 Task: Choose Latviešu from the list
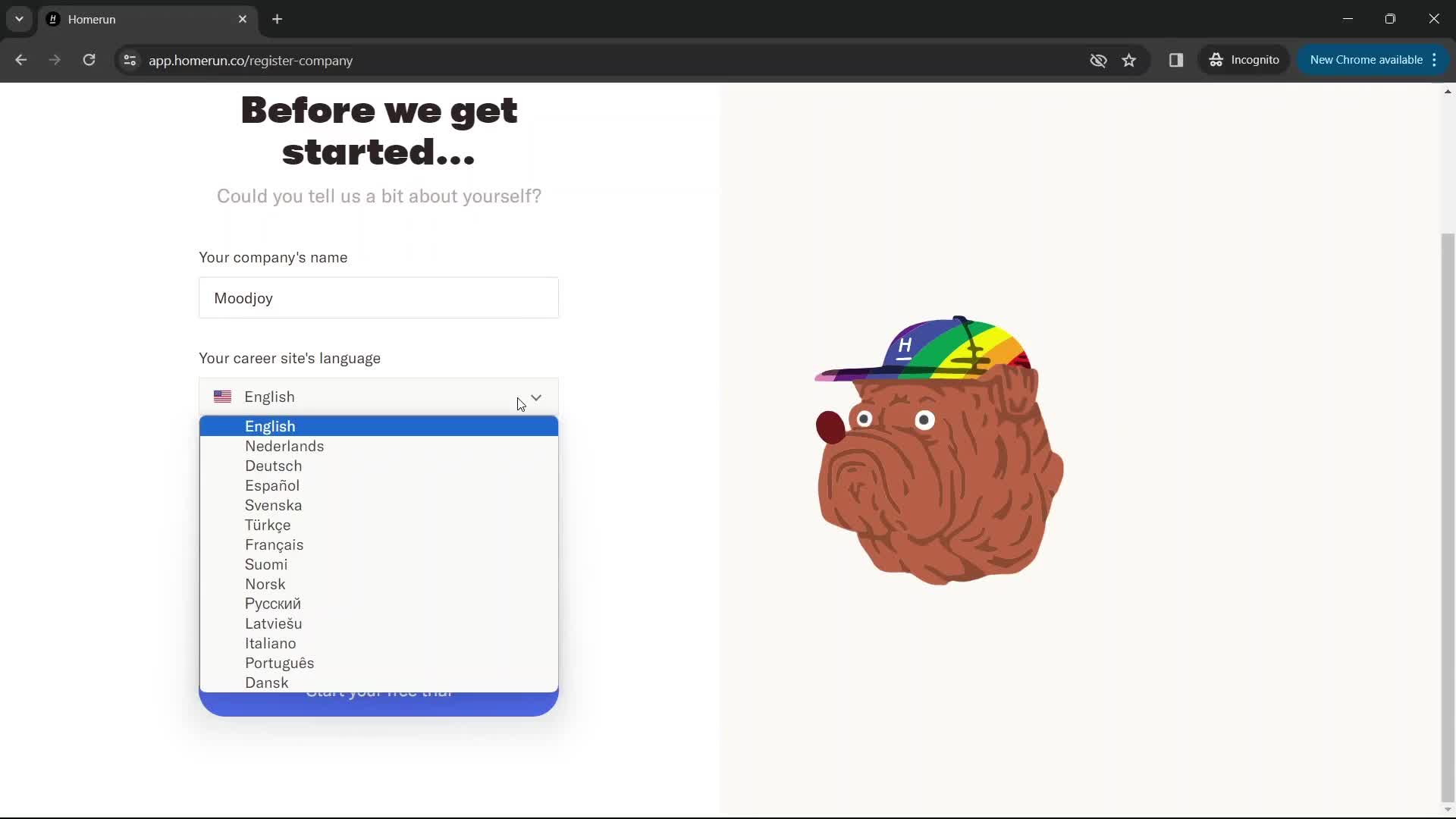click(x=378, y=623)
